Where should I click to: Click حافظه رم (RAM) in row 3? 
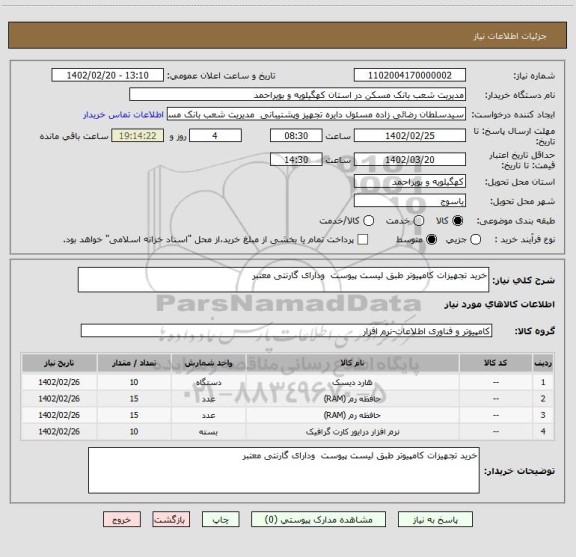352,415
